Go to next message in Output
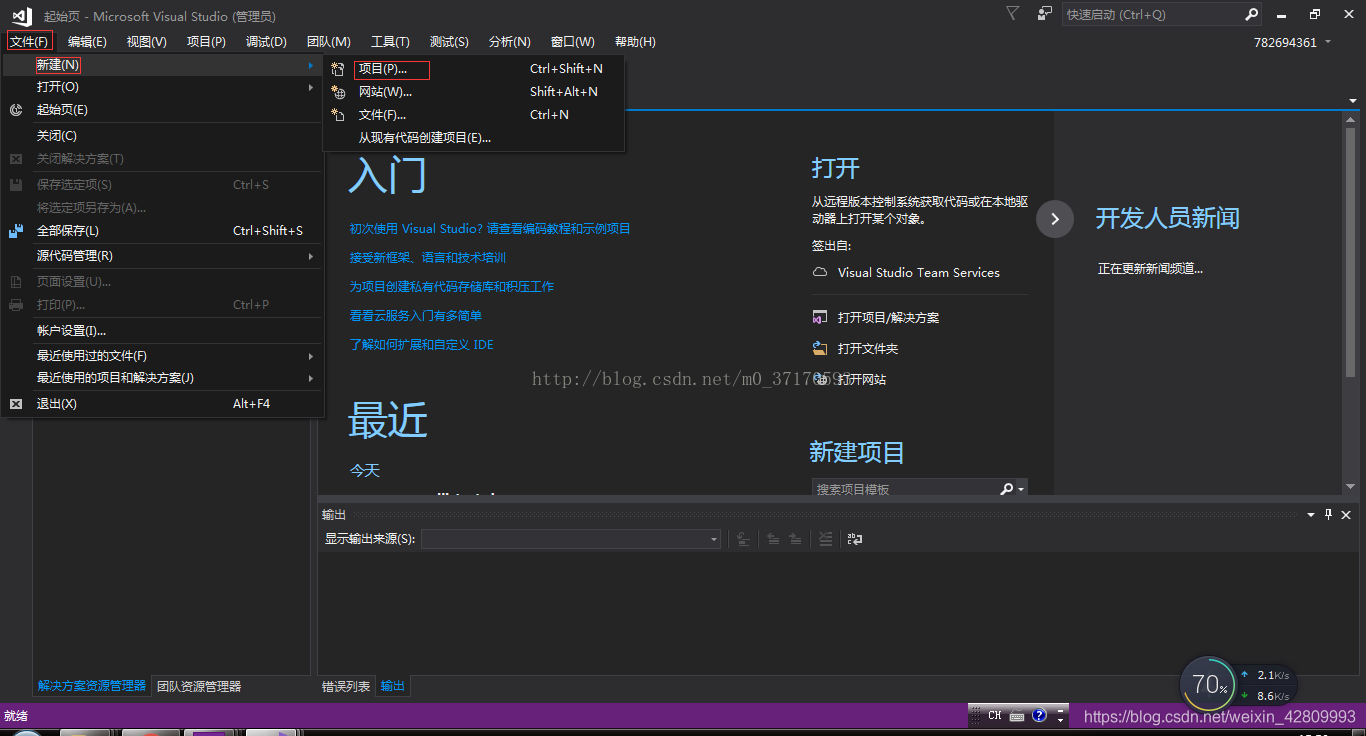The width and height of the screenshot is (1366, 736). (795, 539)
